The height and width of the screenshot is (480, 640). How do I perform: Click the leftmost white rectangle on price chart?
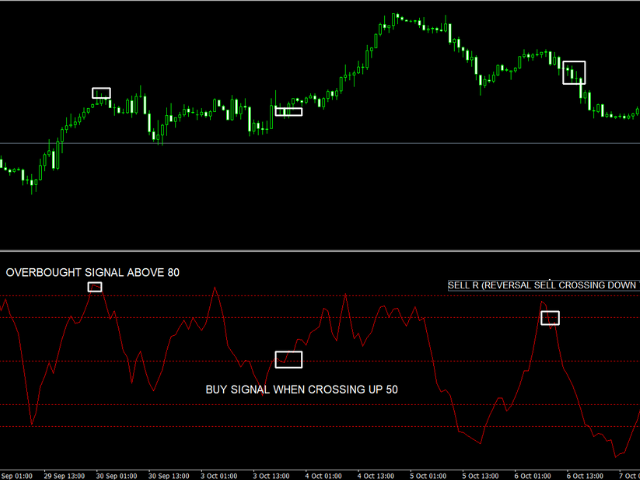(101, 93)
